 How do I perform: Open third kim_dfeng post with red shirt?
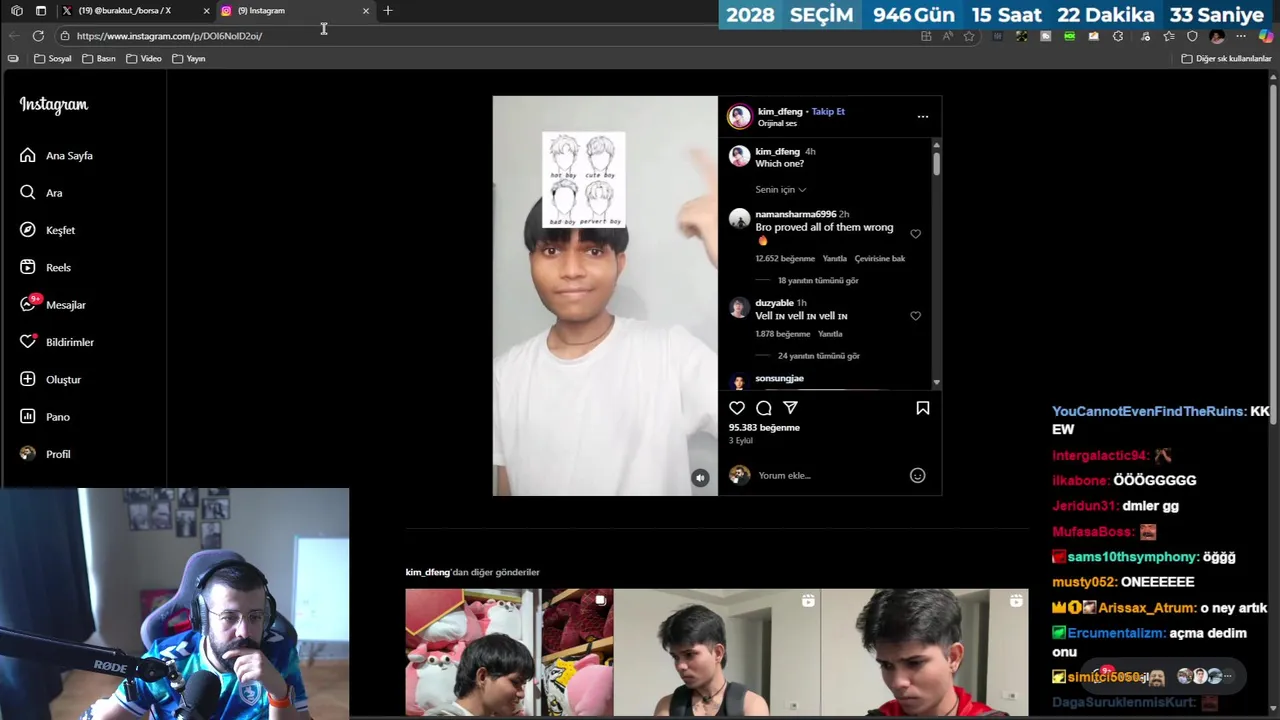[925, 652]
